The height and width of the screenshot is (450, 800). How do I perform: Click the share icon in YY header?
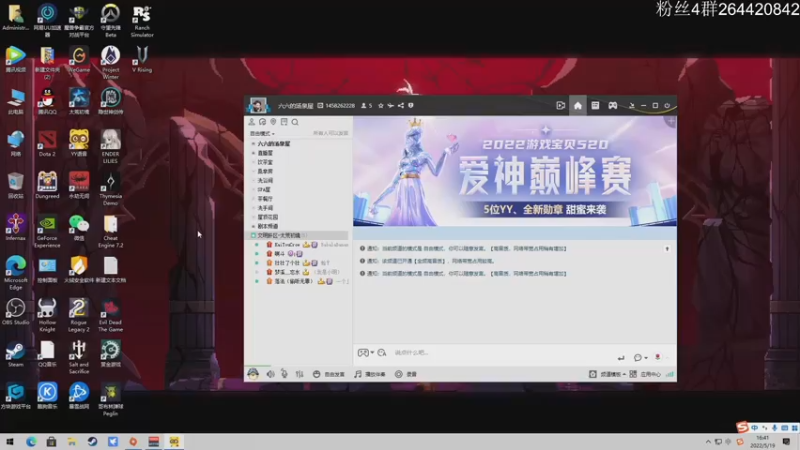[x=401, y=106]
